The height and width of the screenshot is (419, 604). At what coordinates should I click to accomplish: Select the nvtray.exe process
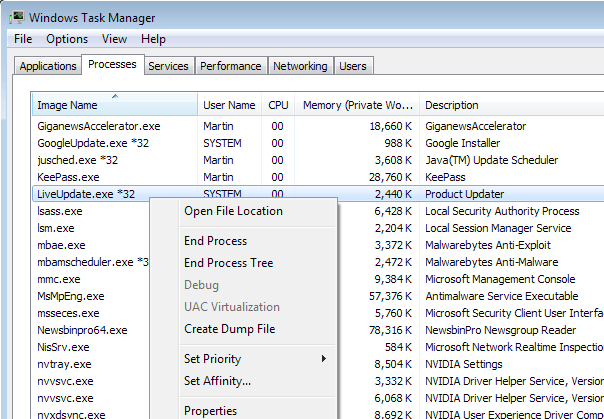pyautogui.click(x=64, y=364)
